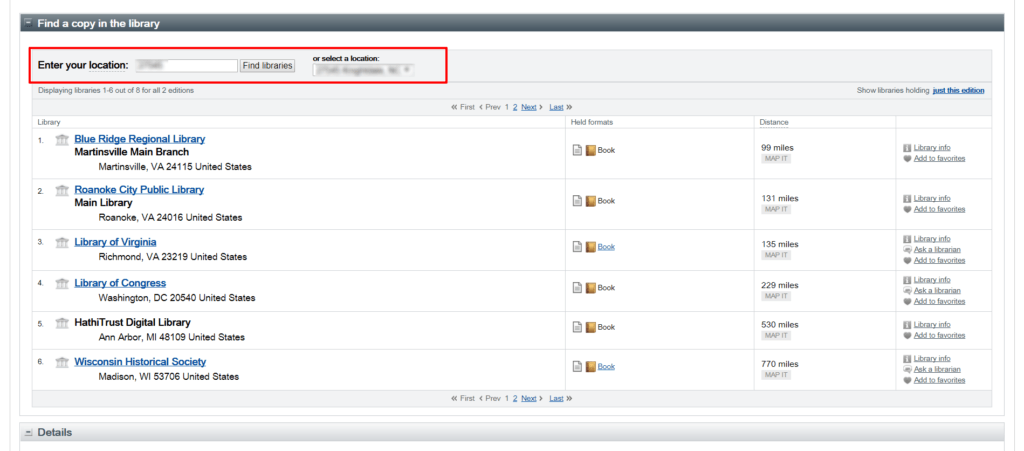Click the book icon in Blue Ridge row
The width and height of the screenshot is (1024, 451).
(590, 150)
